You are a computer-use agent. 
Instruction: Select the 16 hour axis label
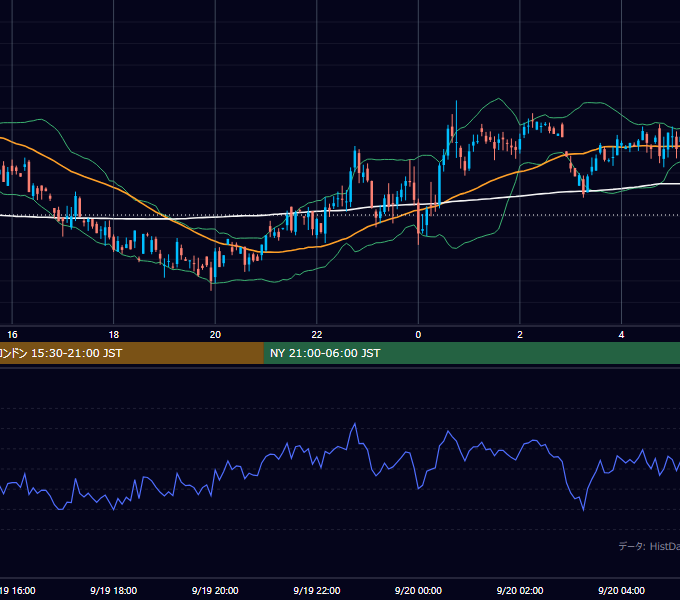pos(12,335)
